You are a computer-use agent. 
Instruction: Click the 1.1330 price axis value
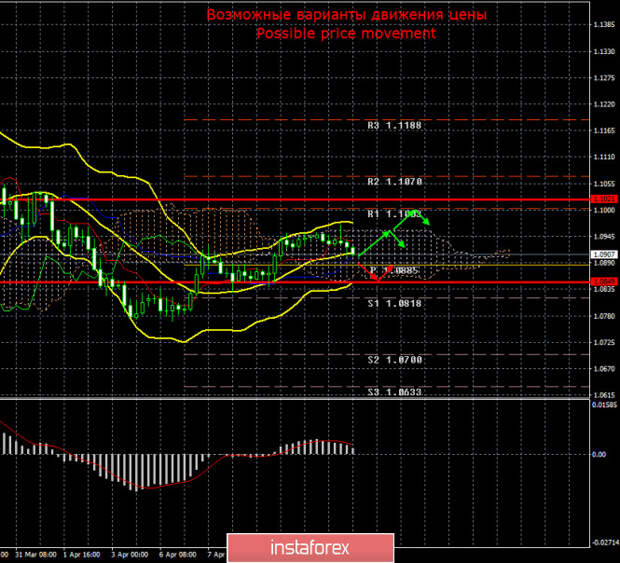tap(604, 51)
